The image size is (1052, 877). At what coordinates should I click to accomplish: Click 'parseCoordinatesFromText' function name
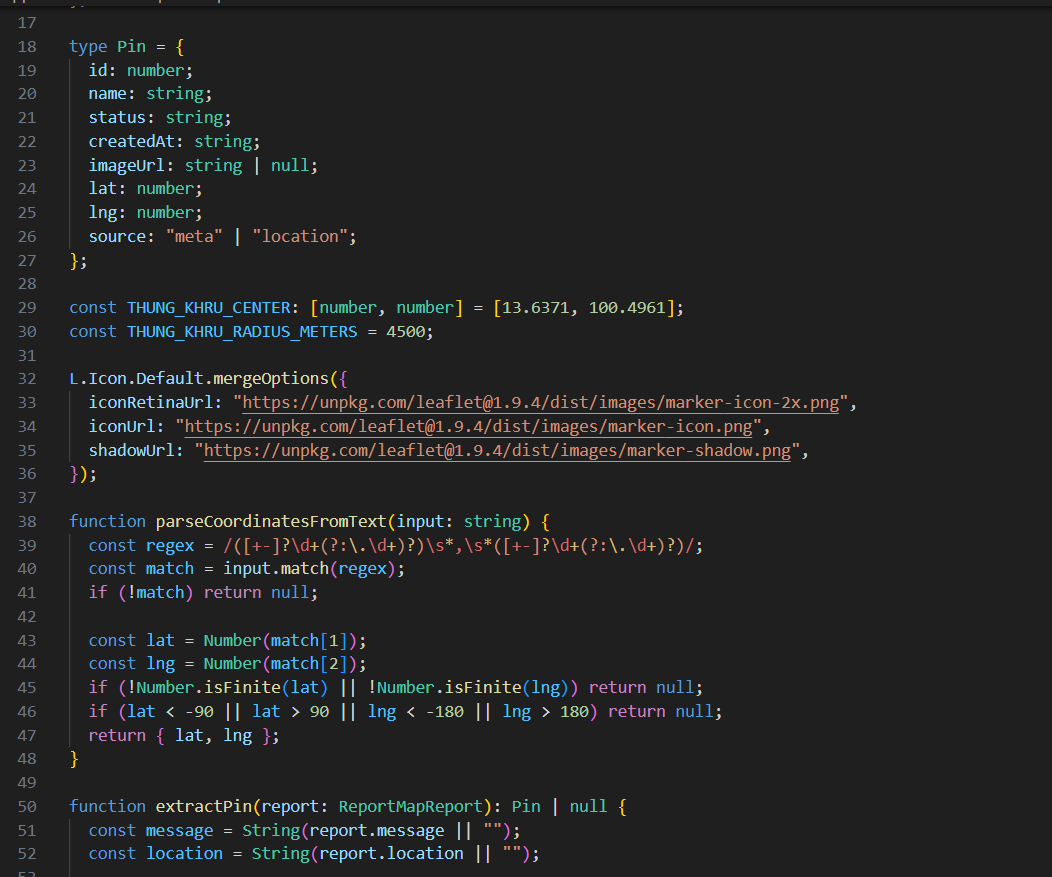tap(271, 521)
